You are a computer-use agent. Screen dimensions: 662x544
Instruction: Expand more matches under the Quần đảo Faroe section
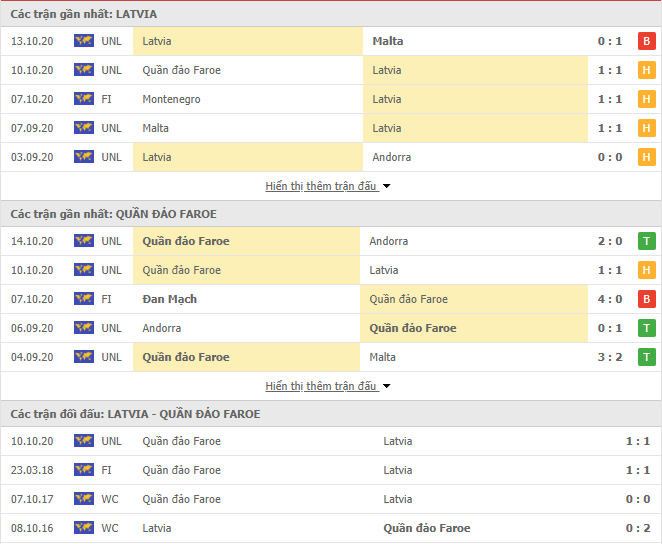(321, 386)
